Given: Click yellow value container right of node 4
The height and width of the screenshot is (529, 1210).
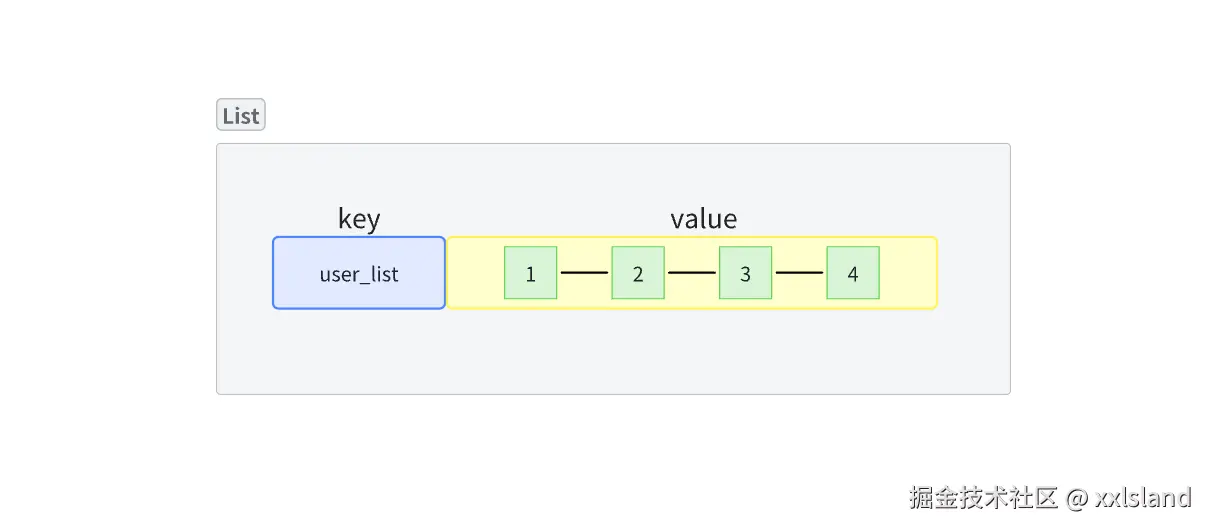Looking at the screenshot, I should [908, 273].
